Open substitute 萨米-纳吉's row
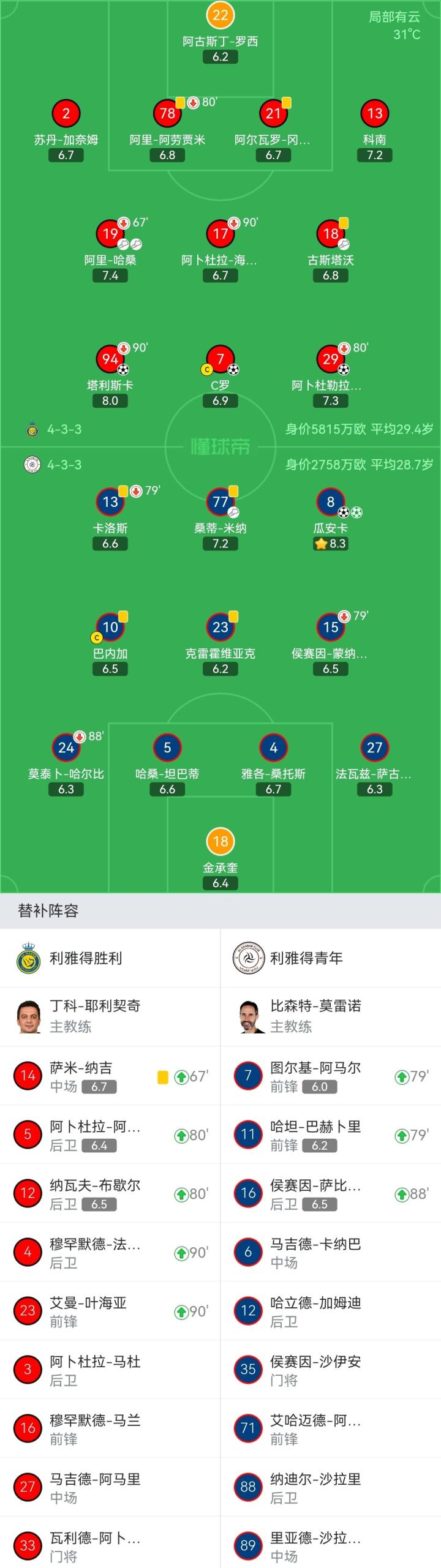441x1568 pixels. click(x=110, y=1076)
